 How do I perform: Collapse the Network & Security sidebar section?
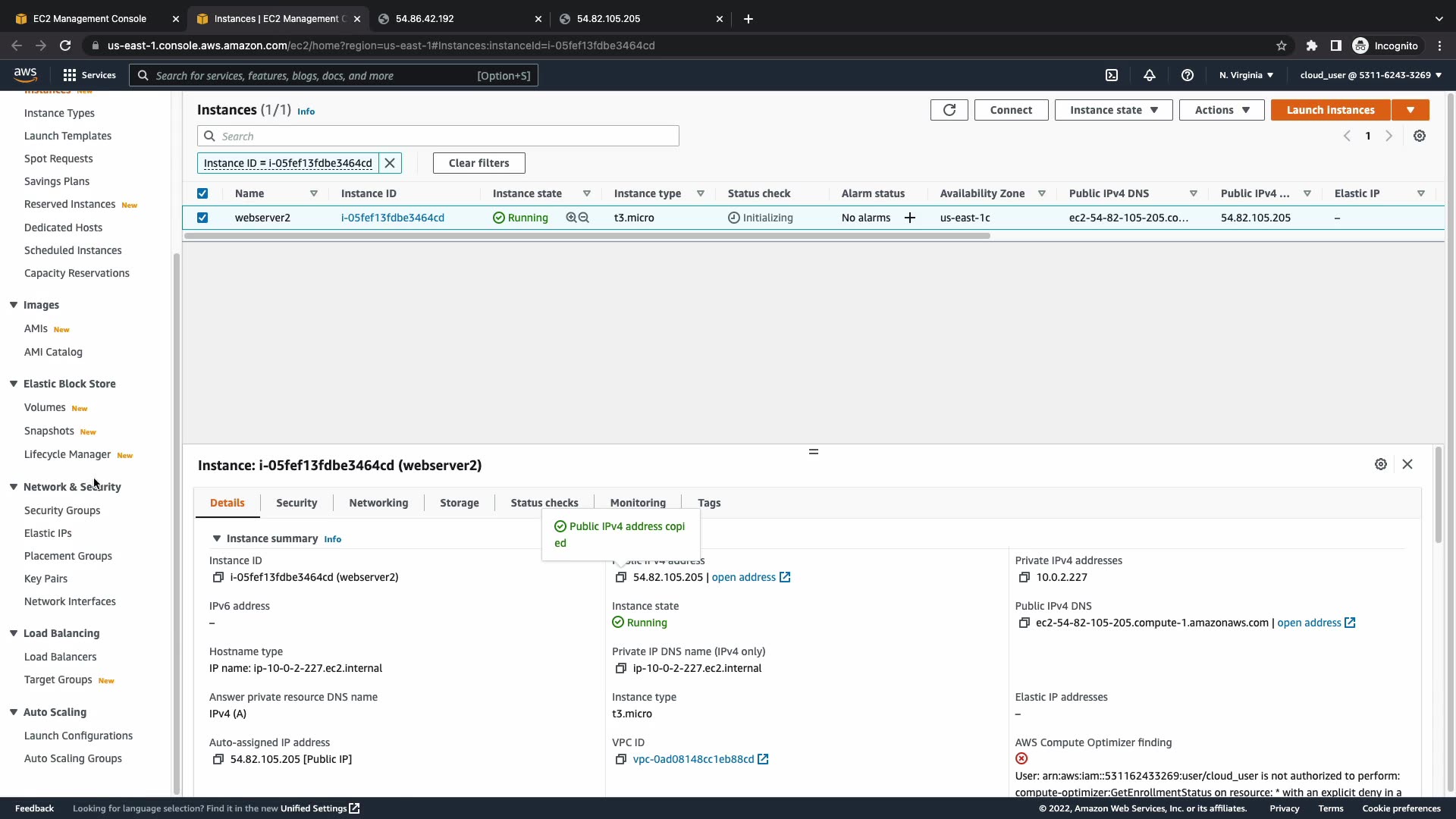click(x=14, y=487)
